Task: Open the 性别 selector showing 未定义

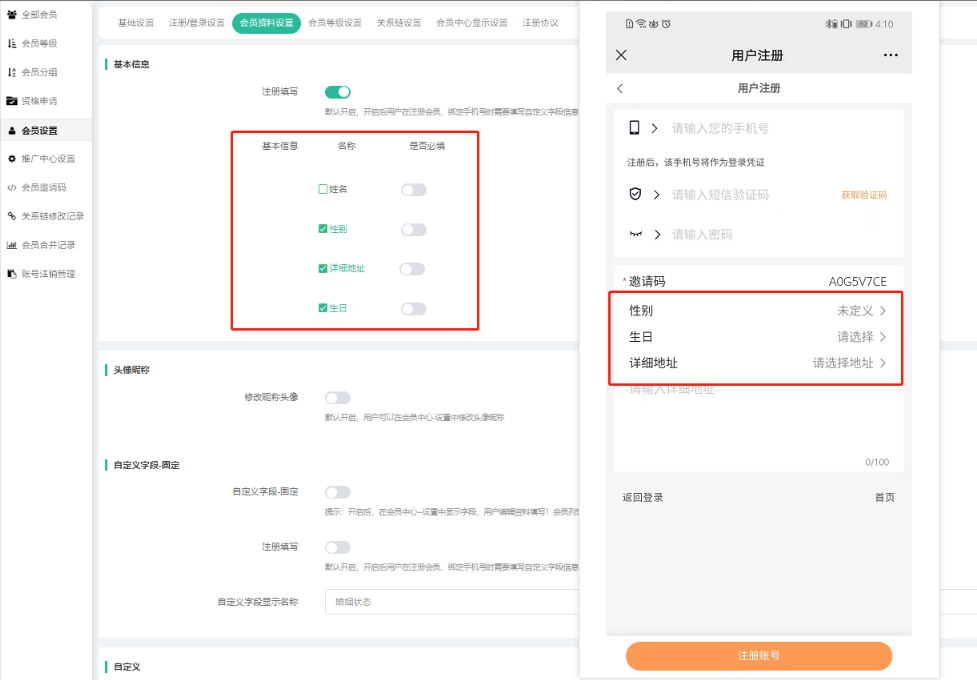Action: click(x=860, y=311)
